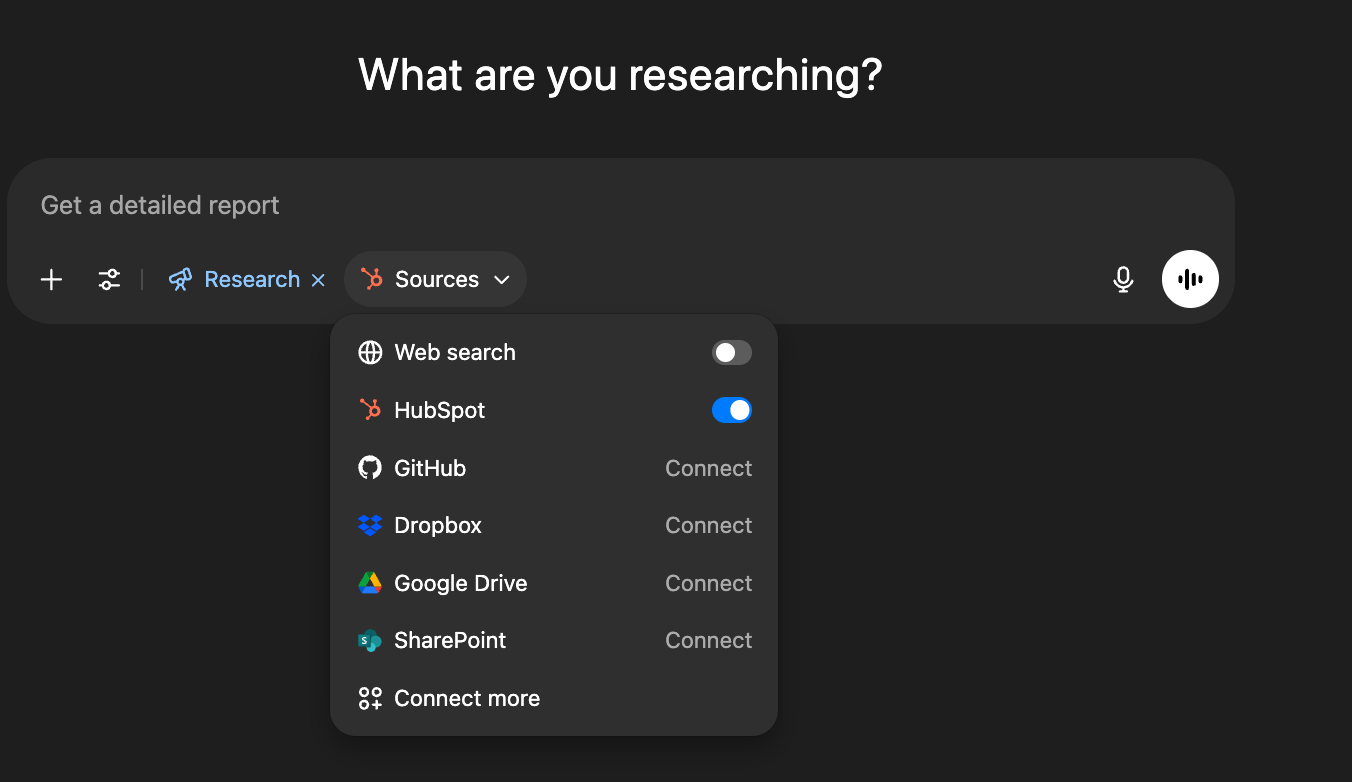The height and width of the screenshot is (782, 1352).
Task: Click the Dropbox logo icon
Action: pyautogui.click(x=370, y=525)
